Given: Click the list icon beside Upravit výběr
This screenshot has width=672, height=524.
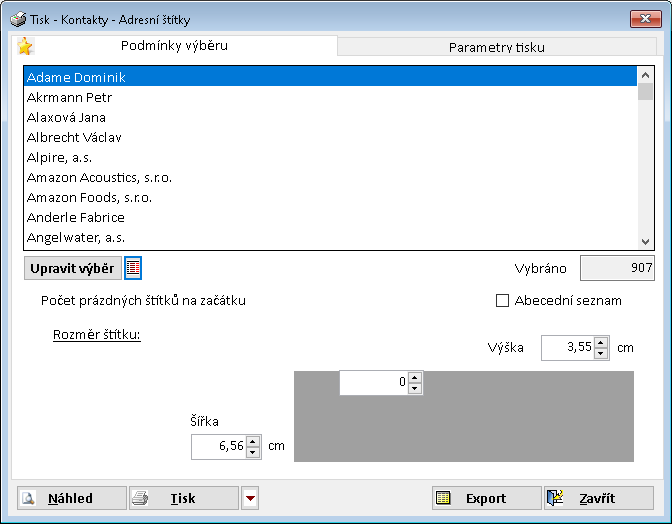Looking at the screenshot, I should pyautogui.click(x=133, y=268).
